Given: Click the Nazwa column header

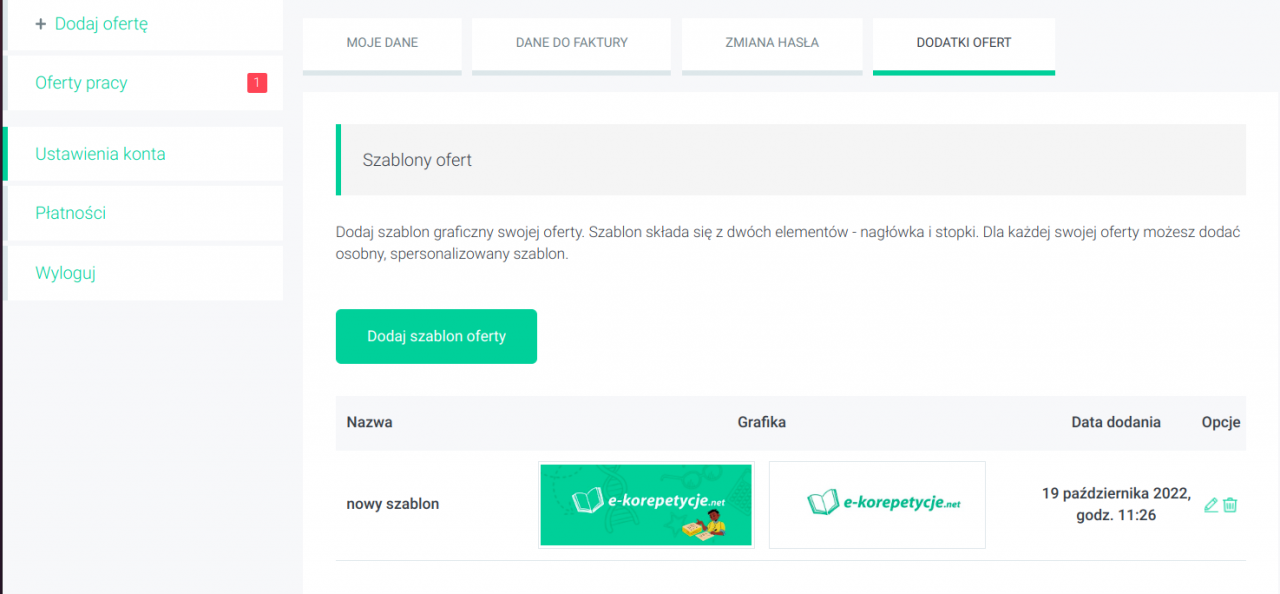Looking at the screenshot, I should pyautogui.click(x=369, y=422).
